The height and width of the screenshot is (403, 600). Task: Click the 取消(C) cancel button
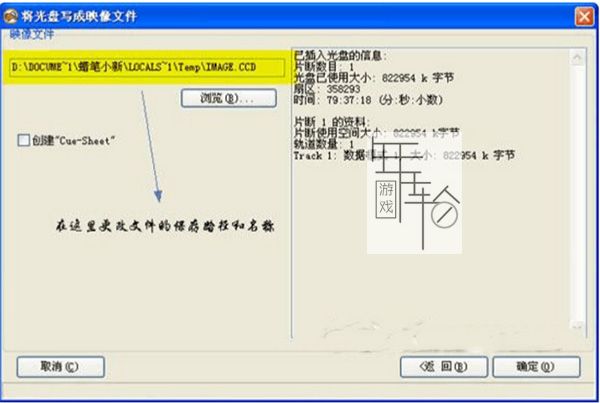[x=60, y=367]
